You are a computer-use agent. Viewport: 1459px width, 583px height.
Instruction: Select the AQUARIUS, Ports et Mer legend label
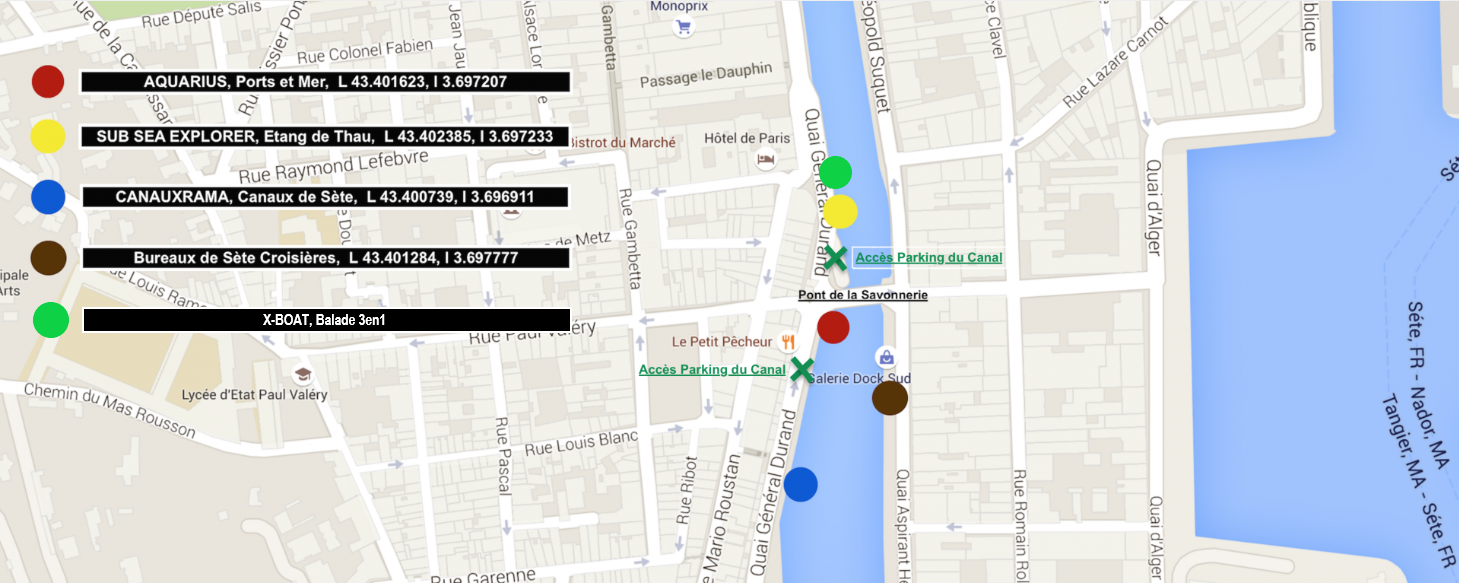coord(326,82)
